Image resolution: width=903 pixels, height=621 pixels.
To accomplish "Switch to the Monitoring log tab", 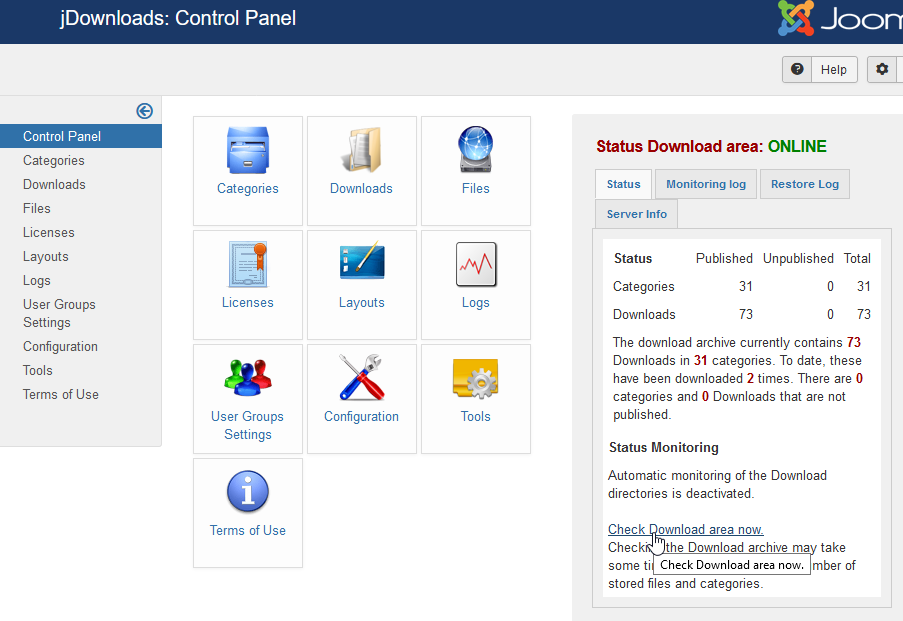I will pos(706,184).
